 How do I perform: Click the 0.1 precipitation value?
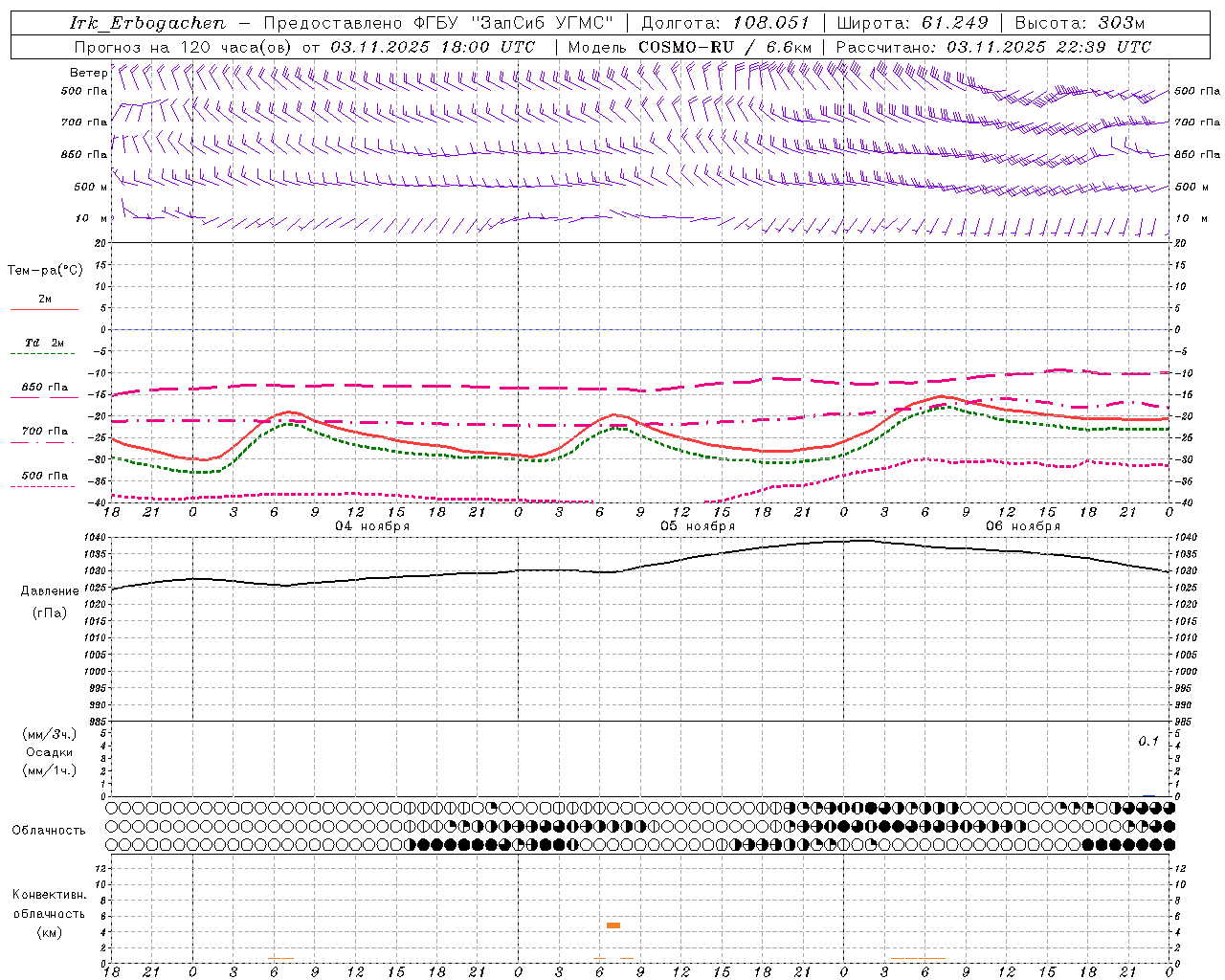pos(1148,742)
